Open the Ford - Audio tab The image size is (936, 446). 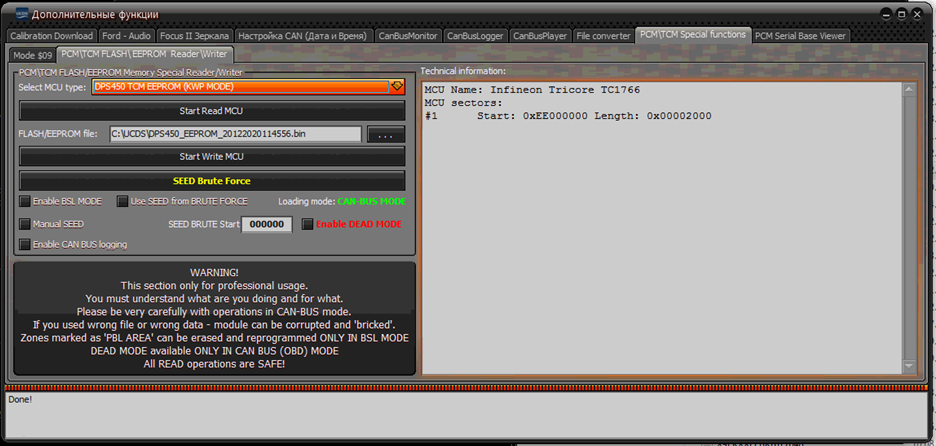[126, 36]
